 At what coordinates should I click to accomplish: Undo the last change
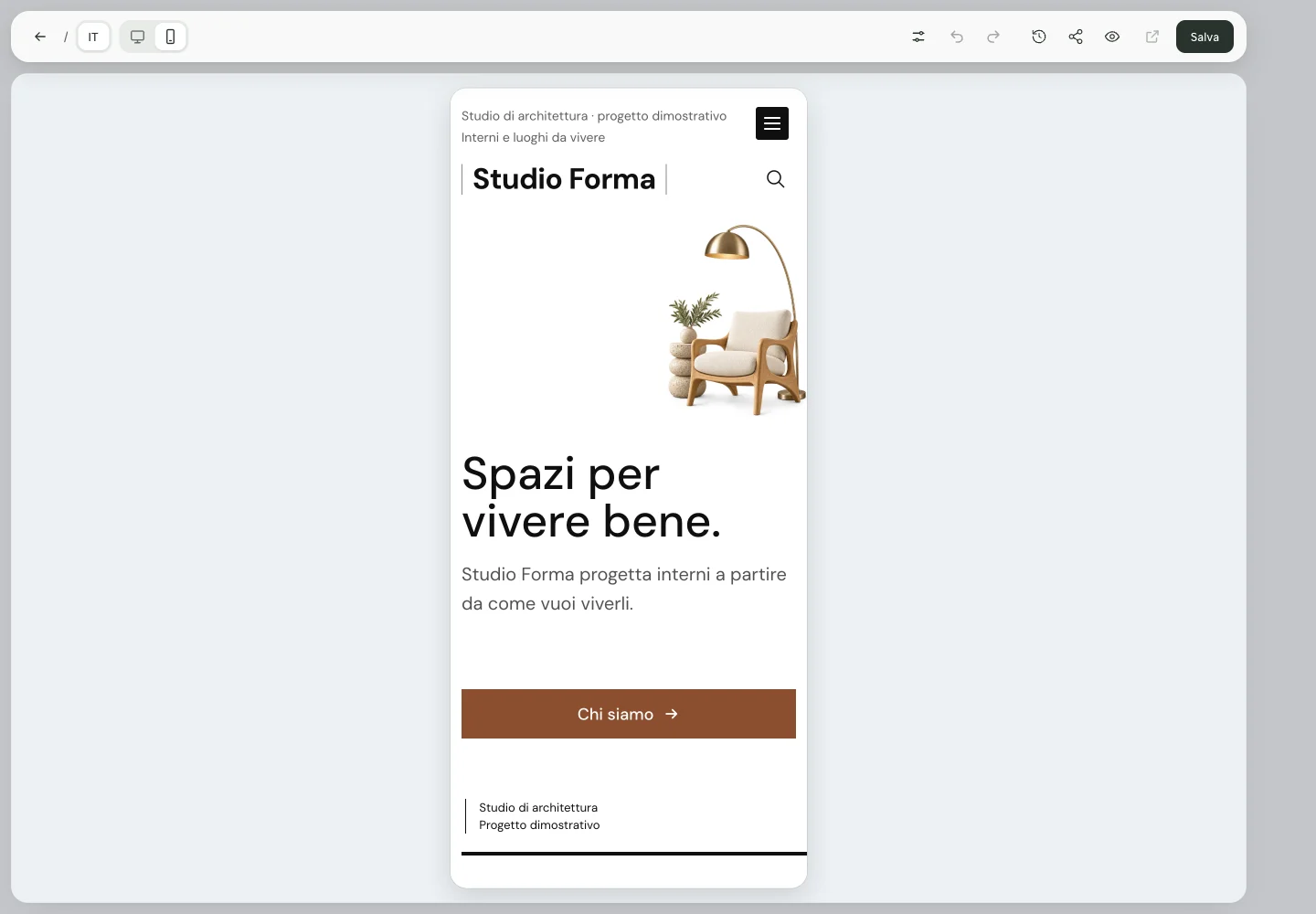[957, 37]
